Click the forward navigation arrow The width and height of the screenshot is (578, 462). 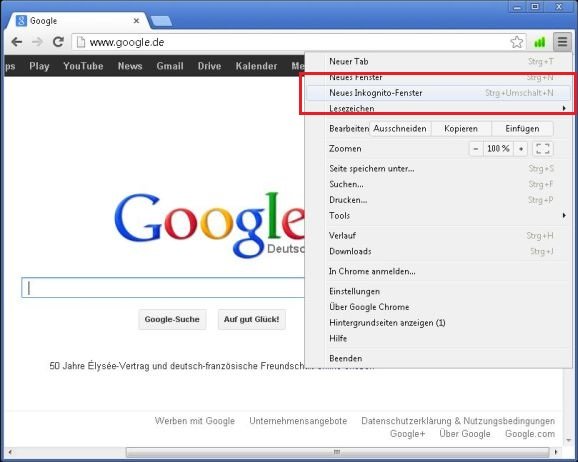(37, 42)
